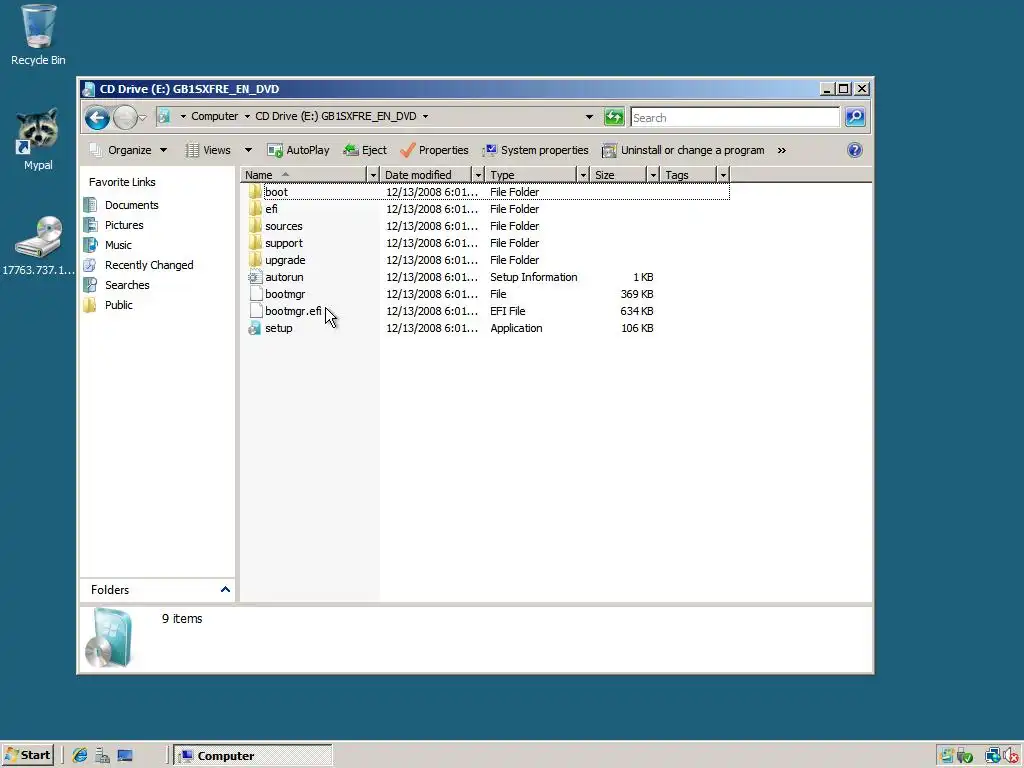The width and height of the screenshot is (1024, 768).
Task: Select the Mypal browser desktop shortcut
Action: click(x=38, y=139)
